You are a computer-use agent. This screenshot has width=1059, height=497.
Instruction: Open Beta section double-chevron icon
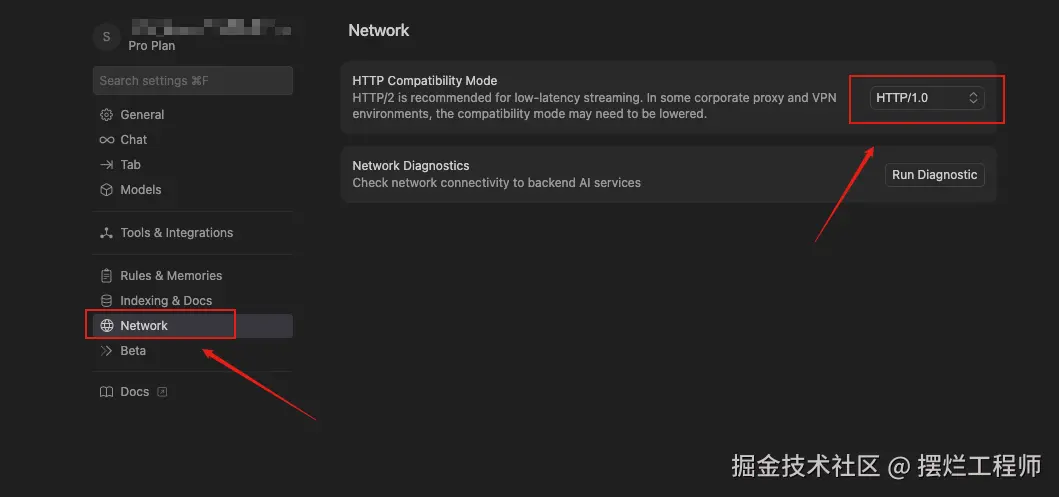106,351
